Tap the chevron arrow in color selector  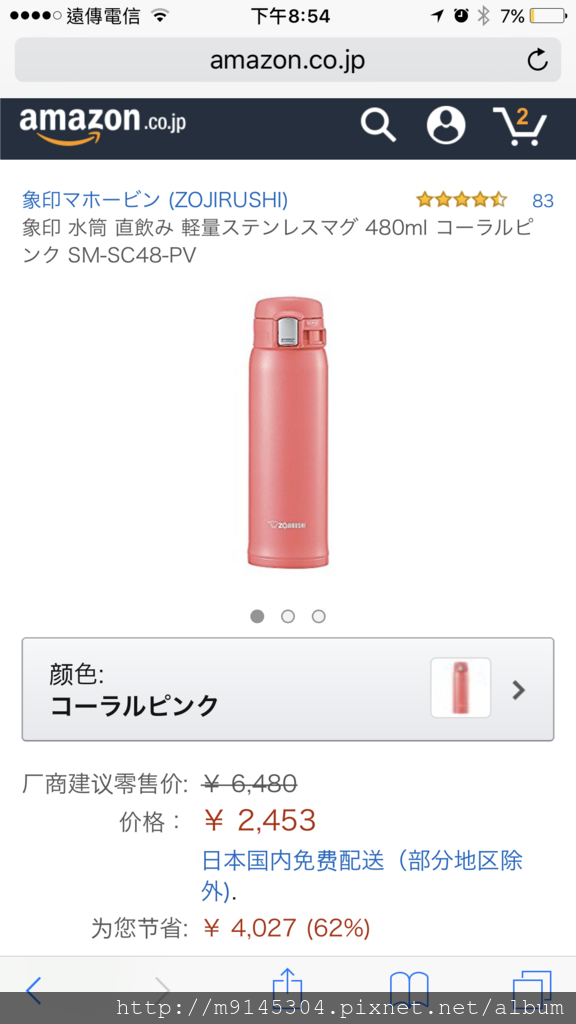click(519, 690)
